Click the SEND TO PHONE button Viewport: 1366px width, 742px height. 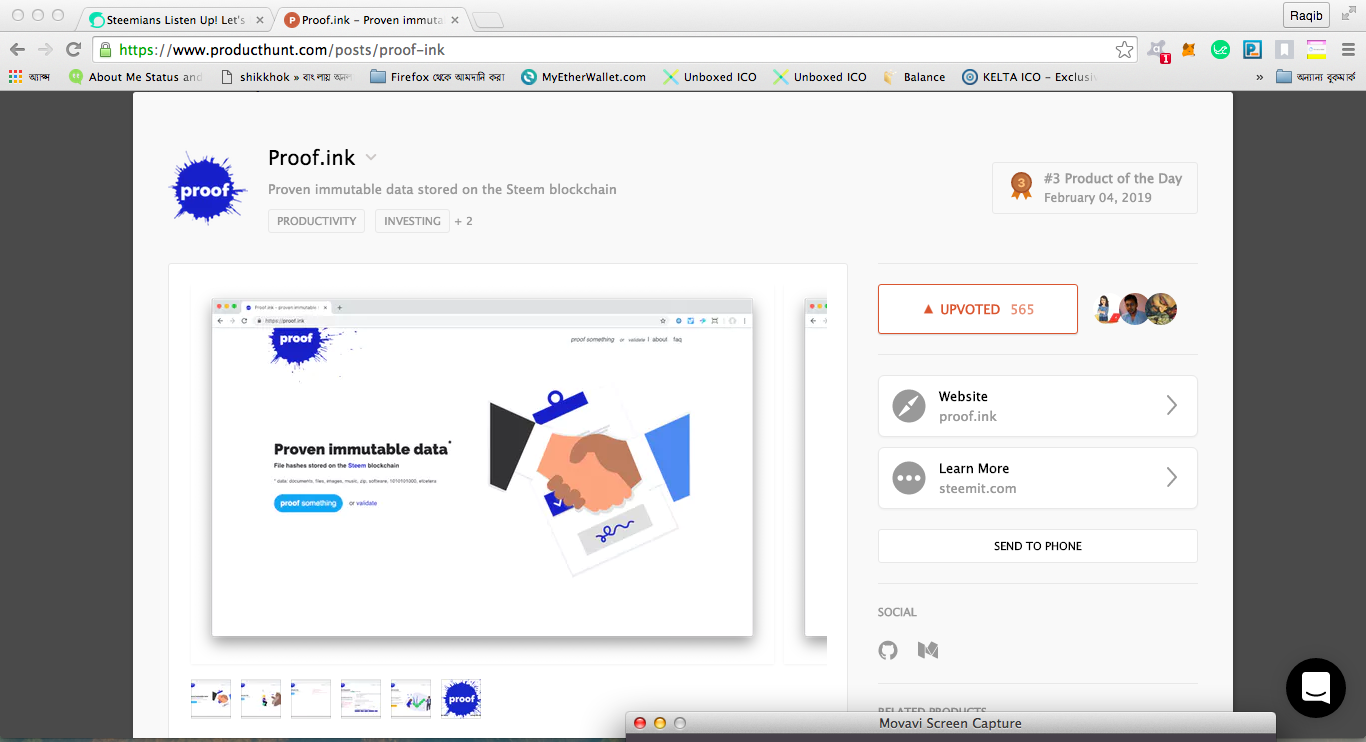pyautogui.click(x=1037, y=546)
